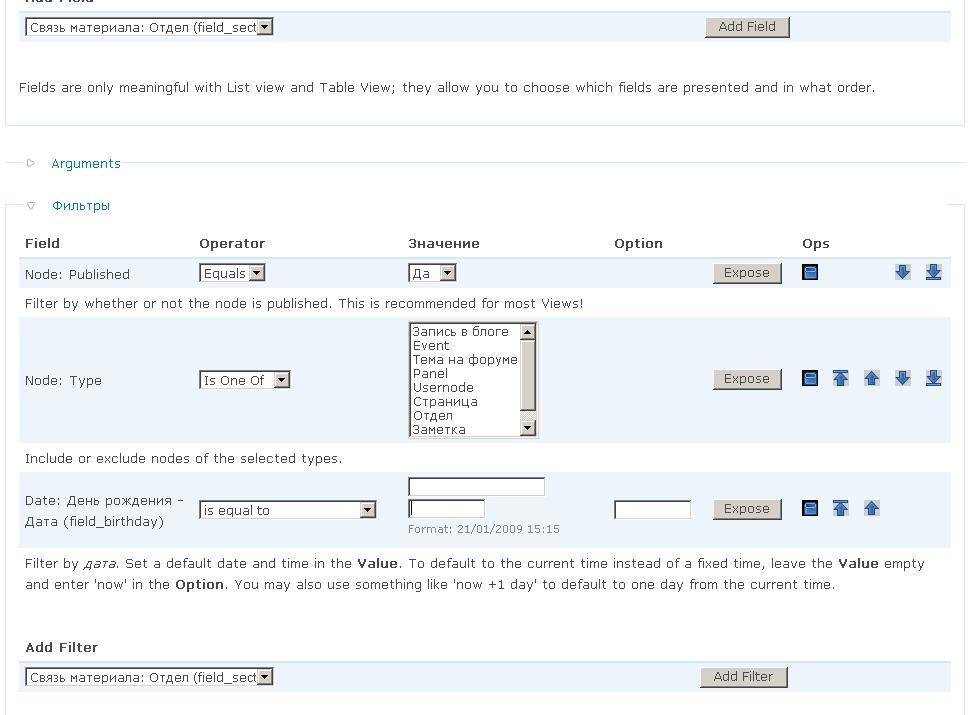Collapse the Фильтры section
969x715 pixels.
coord(81,206)
